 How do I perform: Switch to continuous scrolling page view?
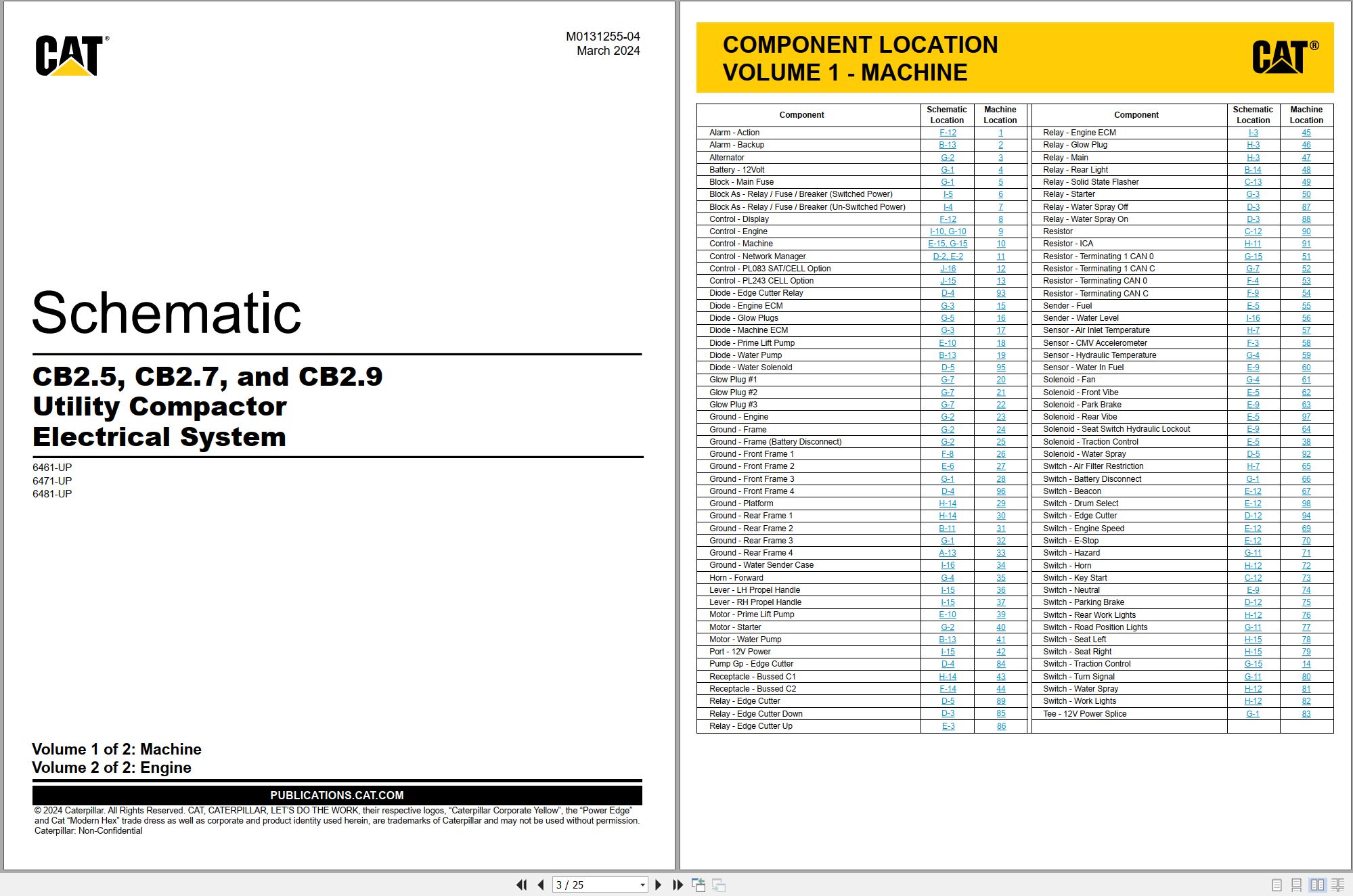point(1297,884)
